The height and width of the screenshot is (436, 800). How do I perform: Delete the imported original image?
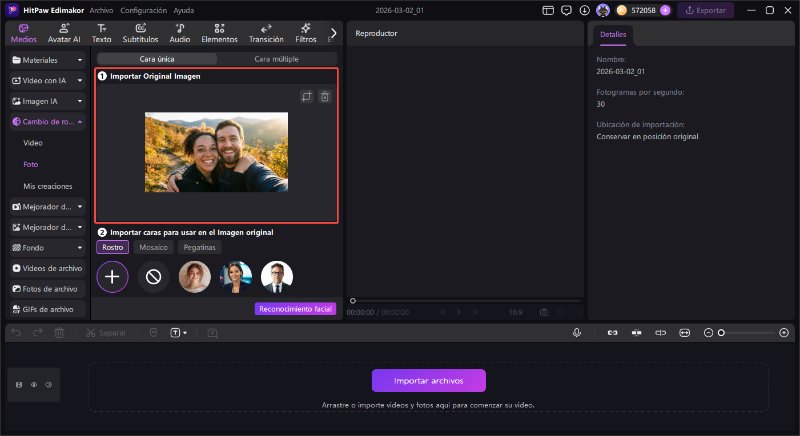(325, 96)
